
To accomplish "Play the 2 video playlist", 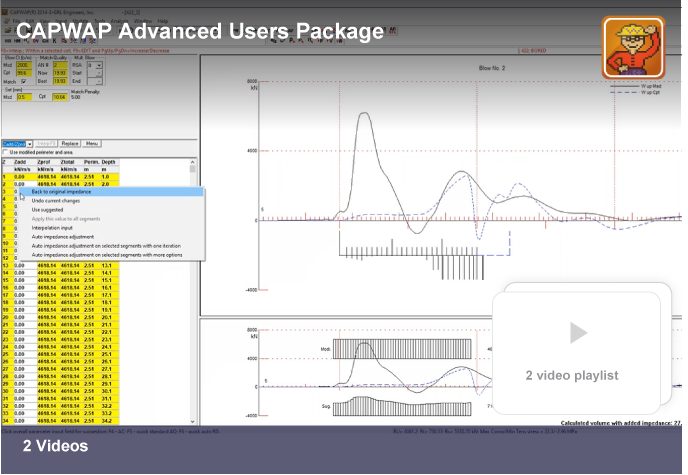I will point(578,333).
